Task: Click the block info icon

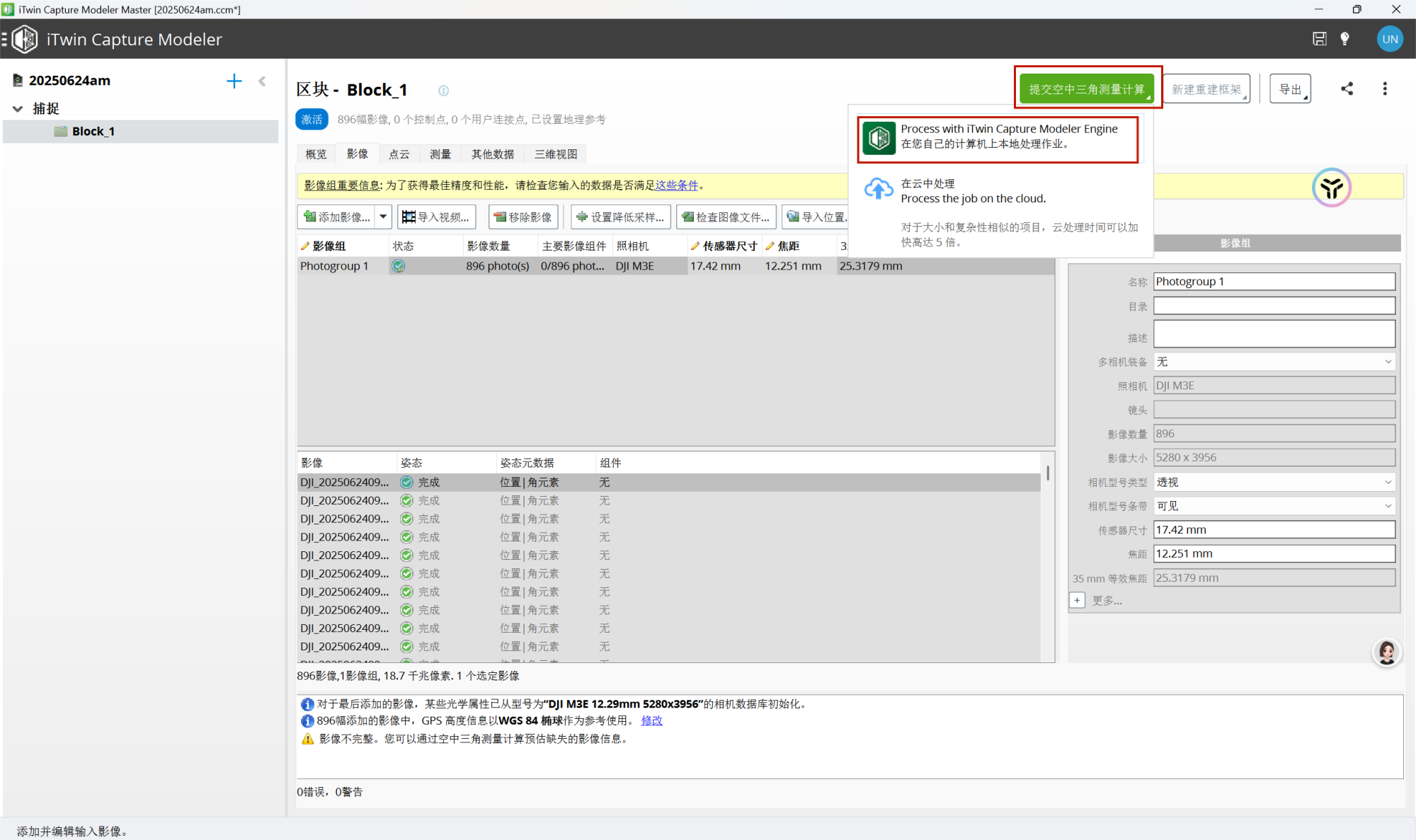Action: [x=443, y=91]
